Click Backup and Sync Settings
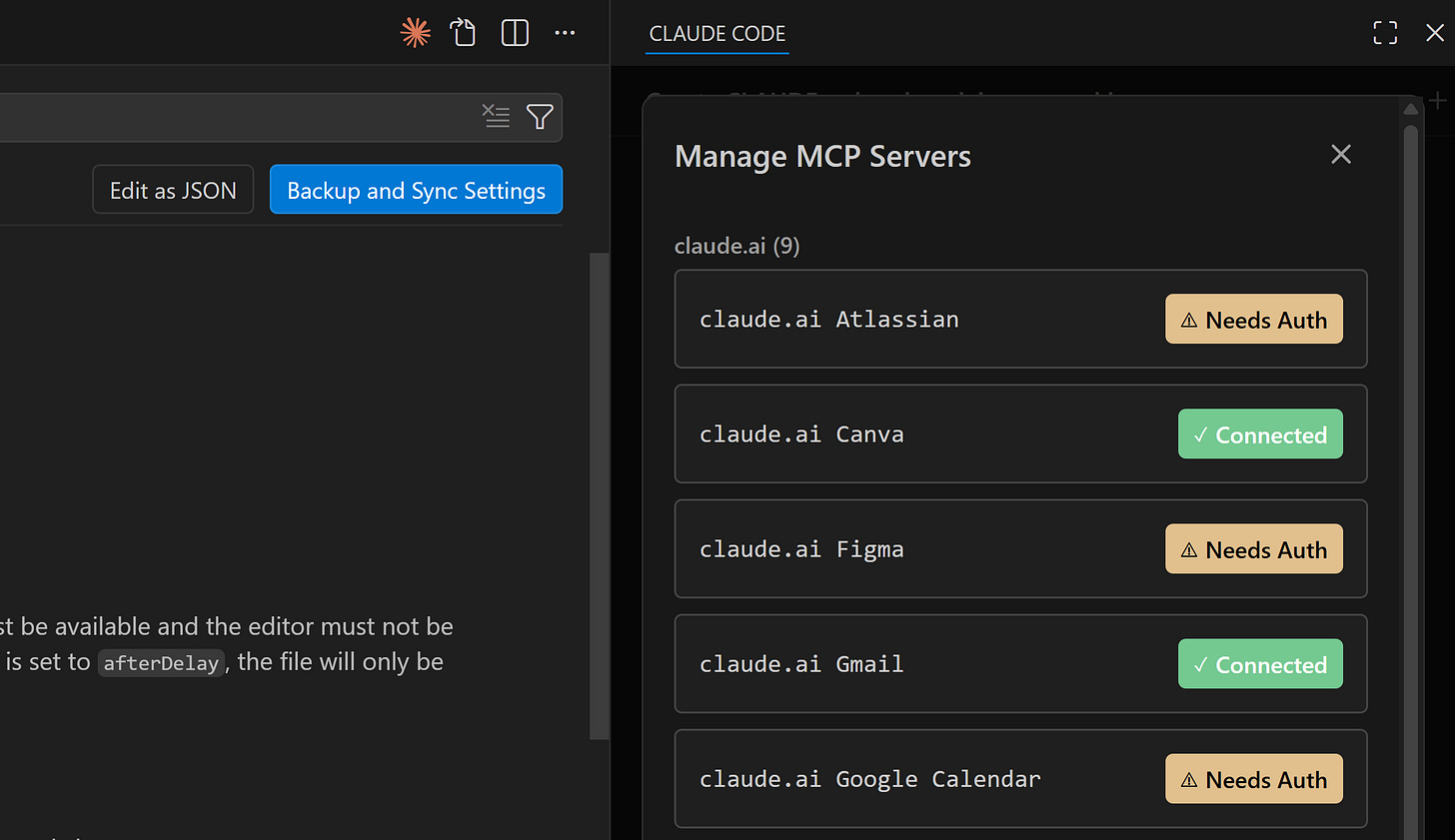Viewport: 1455px width, 840px height. click(416, 189)
